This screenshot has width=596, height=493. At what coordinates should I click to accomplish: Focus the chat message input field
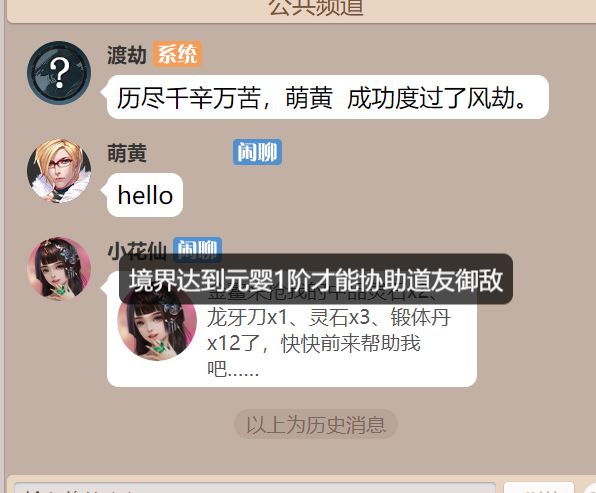[255, 488]
